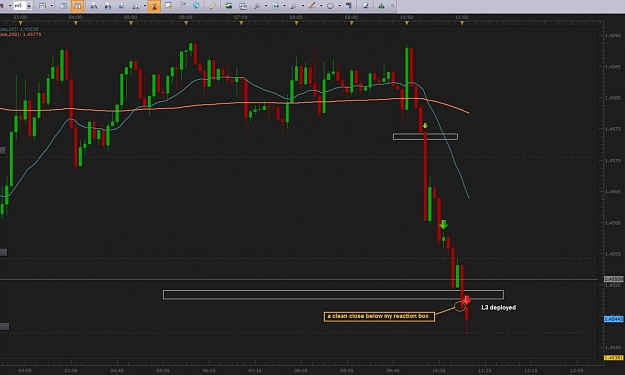This screenshot has width=625, height=375.
Task: Open the m5 timeframe combo box
Action: click(22, 6)
